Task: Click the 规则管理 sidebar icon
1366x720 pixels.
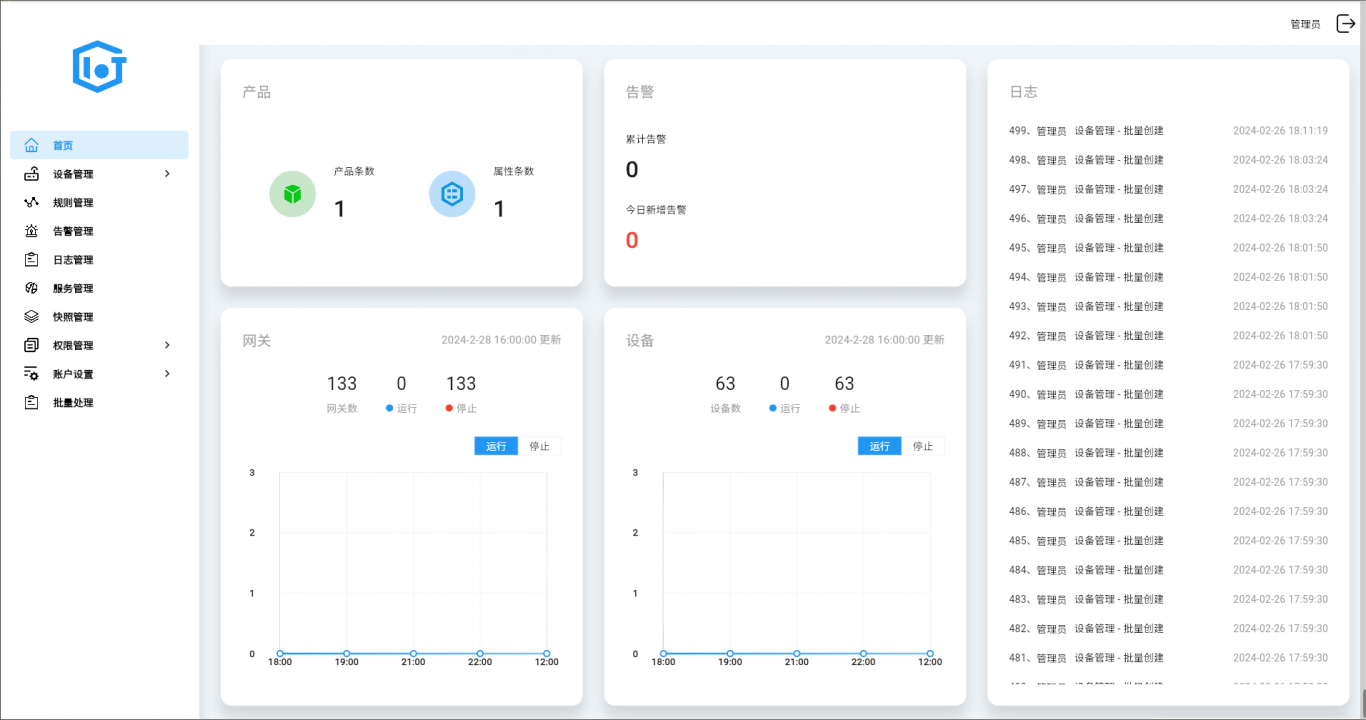Action: (x=32, y=202)
